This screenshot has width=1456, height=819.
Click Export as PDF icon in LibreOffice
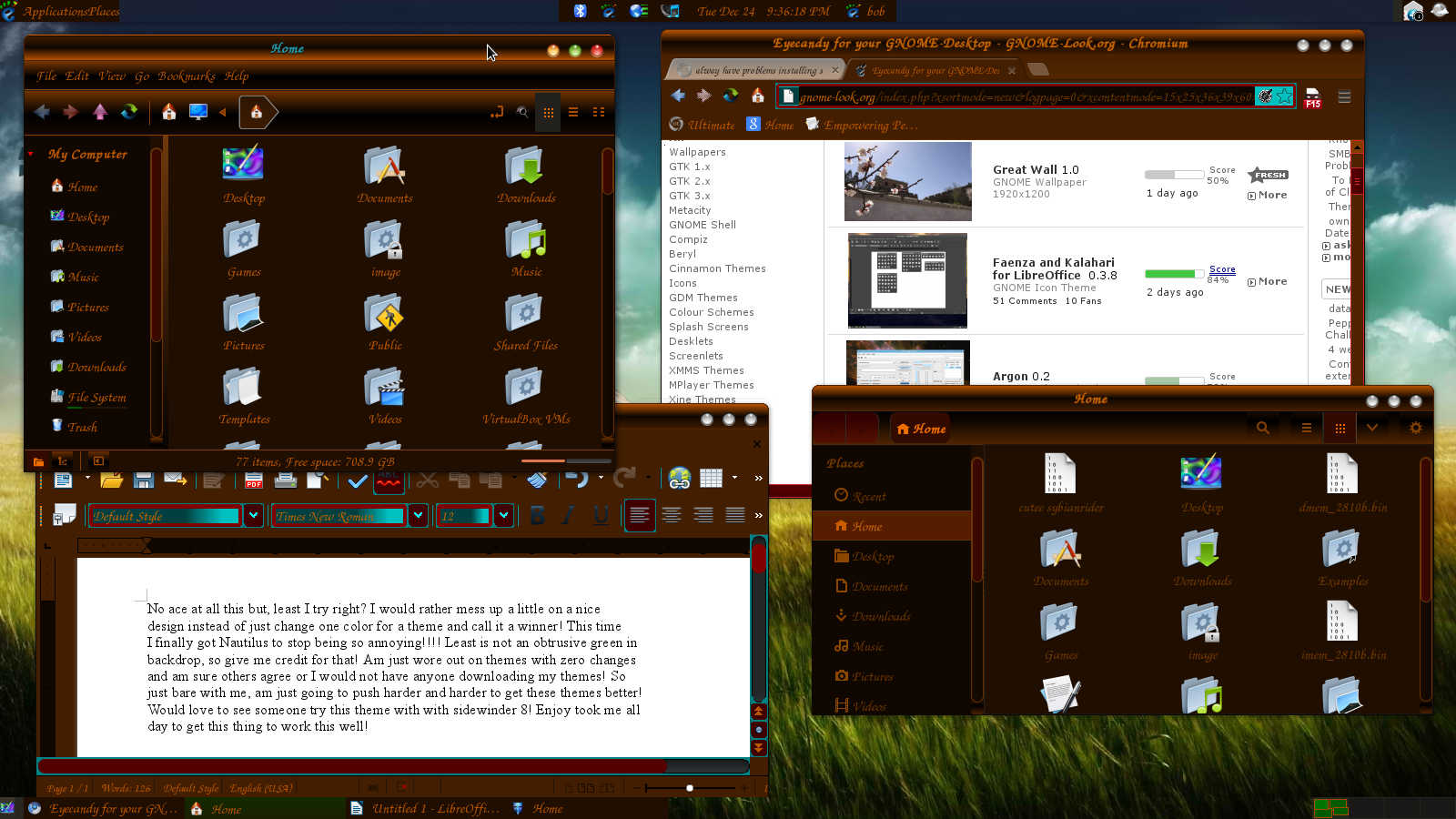point(254,479)
